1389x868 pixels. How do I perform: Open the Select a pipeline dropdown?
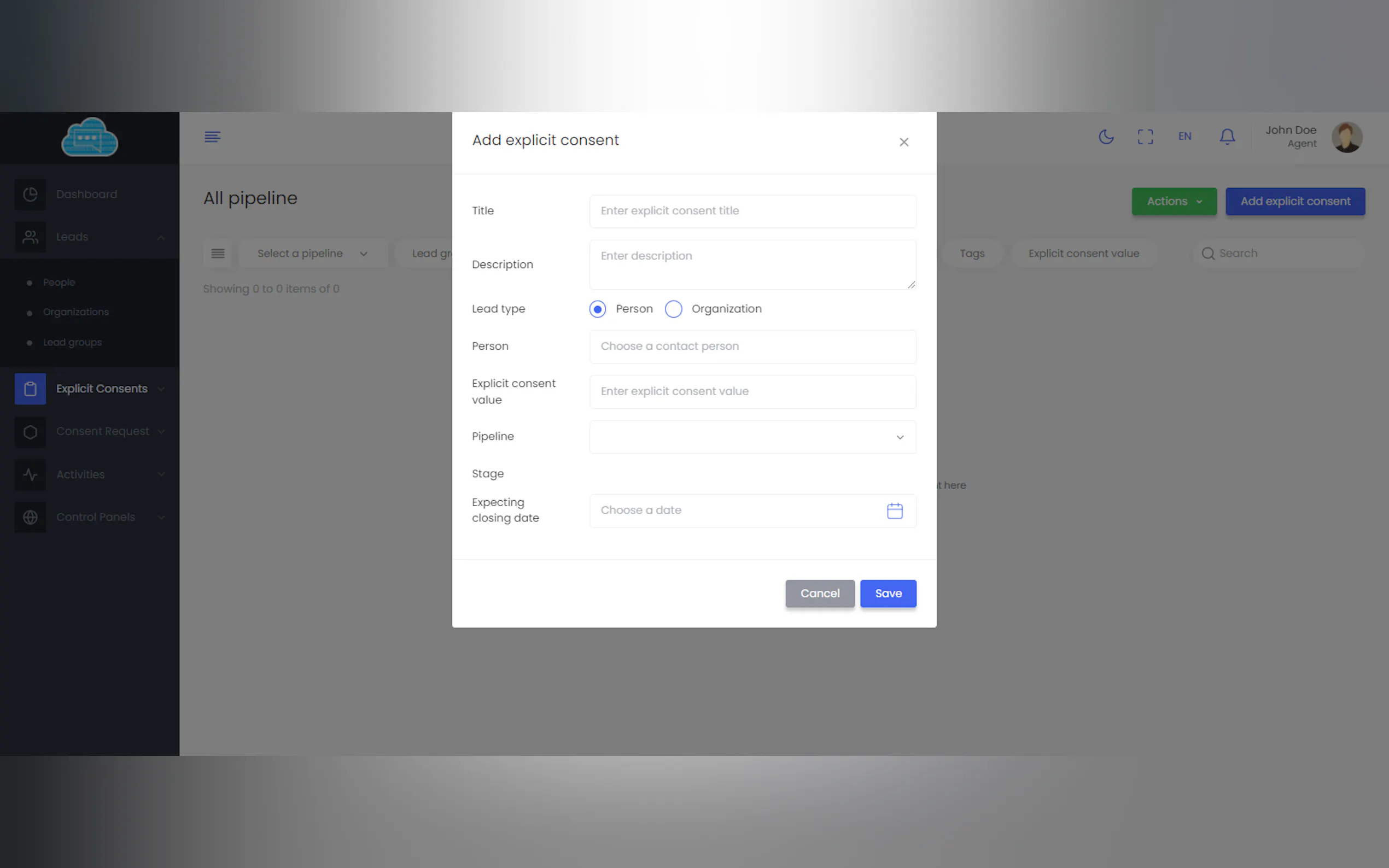[x=312, y=254]
